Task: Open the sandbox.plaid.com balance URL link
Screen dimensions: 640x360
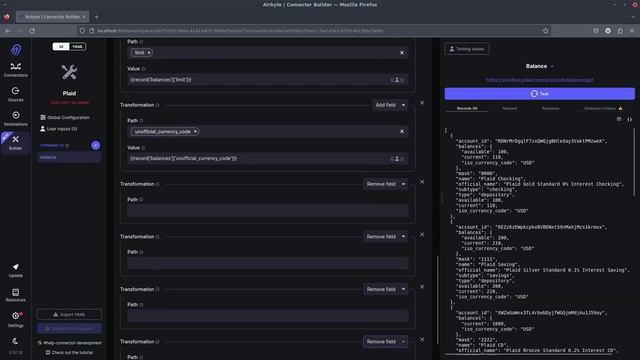Action: [540, 80]
